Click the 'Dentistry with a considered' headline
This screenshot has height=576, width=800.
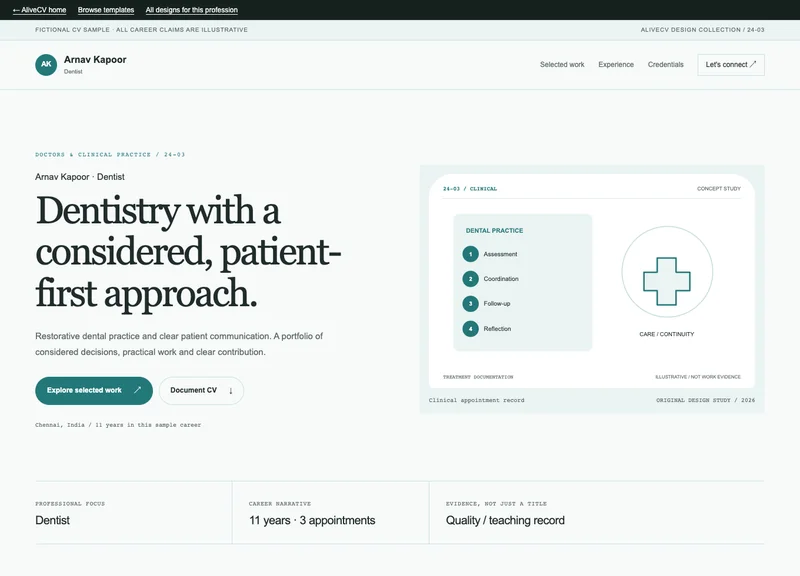(188, 252)
